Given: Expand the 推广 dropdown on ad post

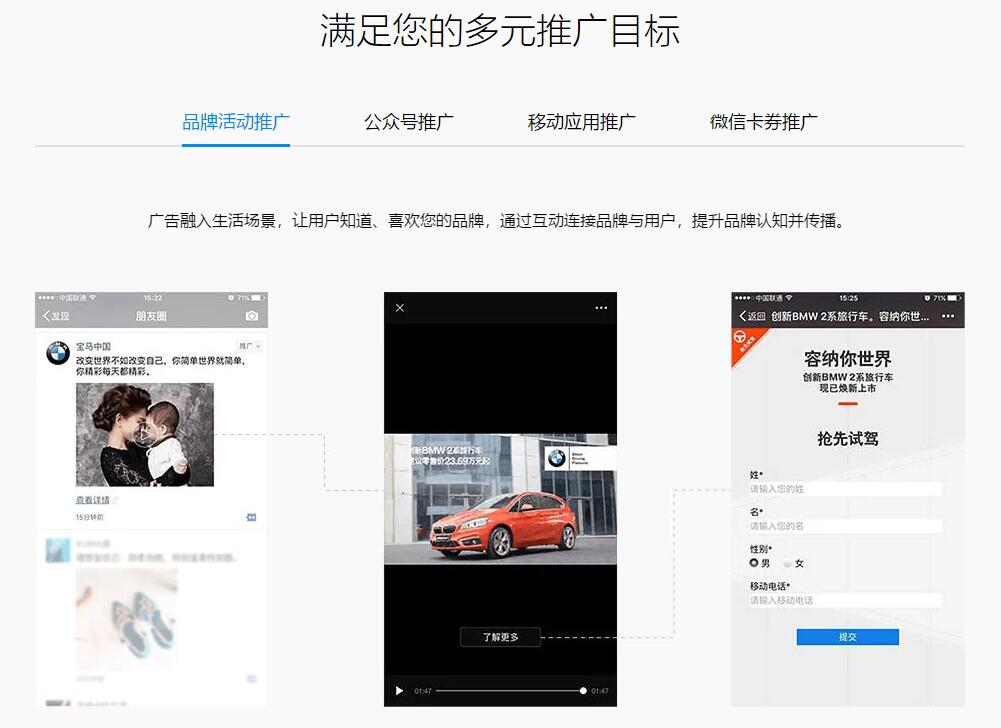Looking at the screenshot, I should coord(250,346).
